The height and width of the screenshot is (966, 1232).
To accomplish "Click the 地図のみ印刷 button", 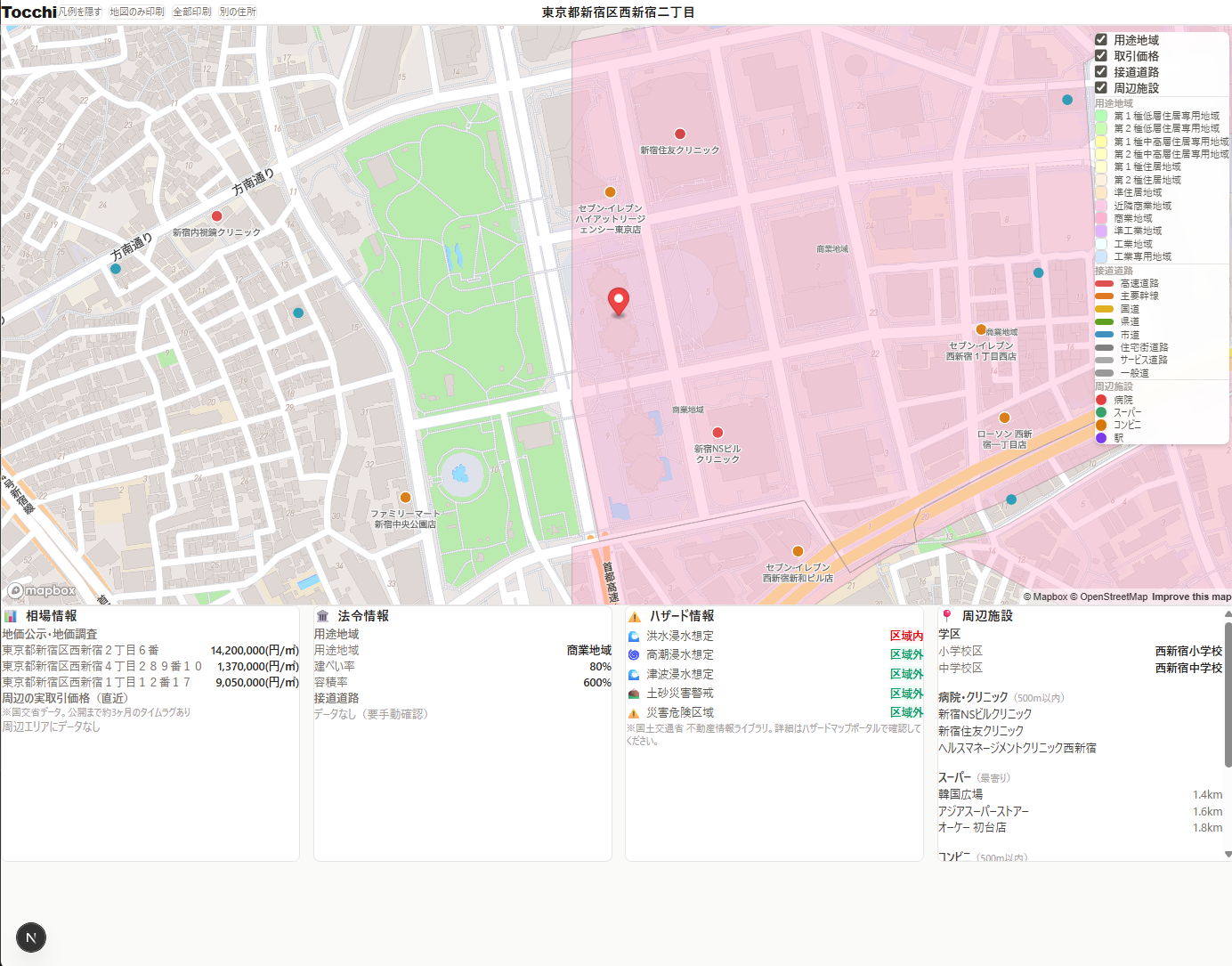I will pyautogui.click(x=137, y=12).
